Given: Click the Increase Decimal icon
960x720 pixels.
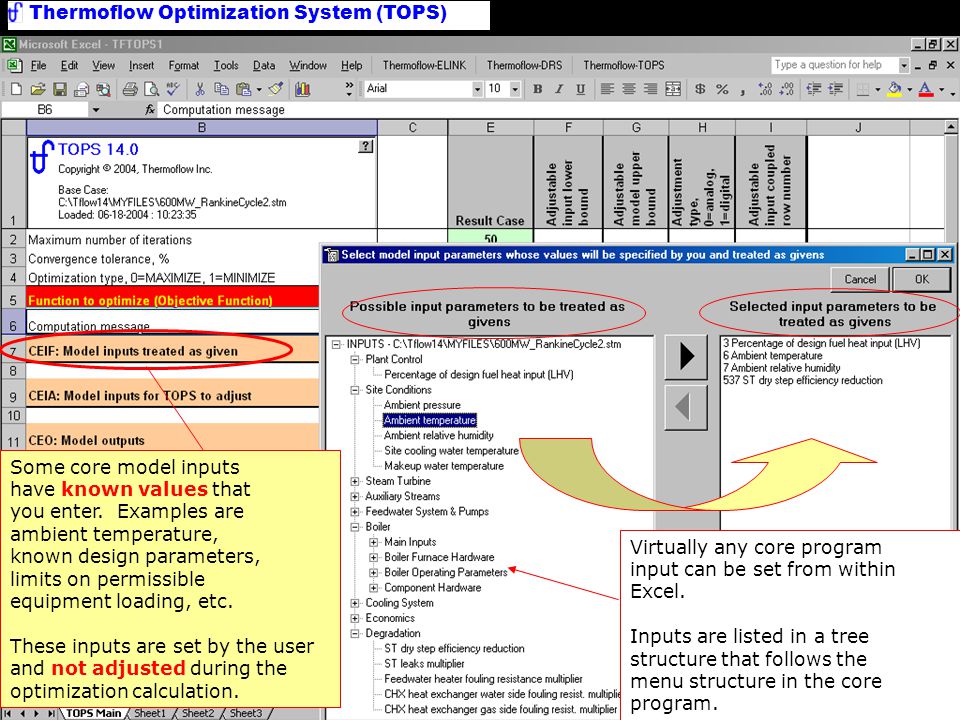Looking at the screenshot, I should click(x=765, y=89).
